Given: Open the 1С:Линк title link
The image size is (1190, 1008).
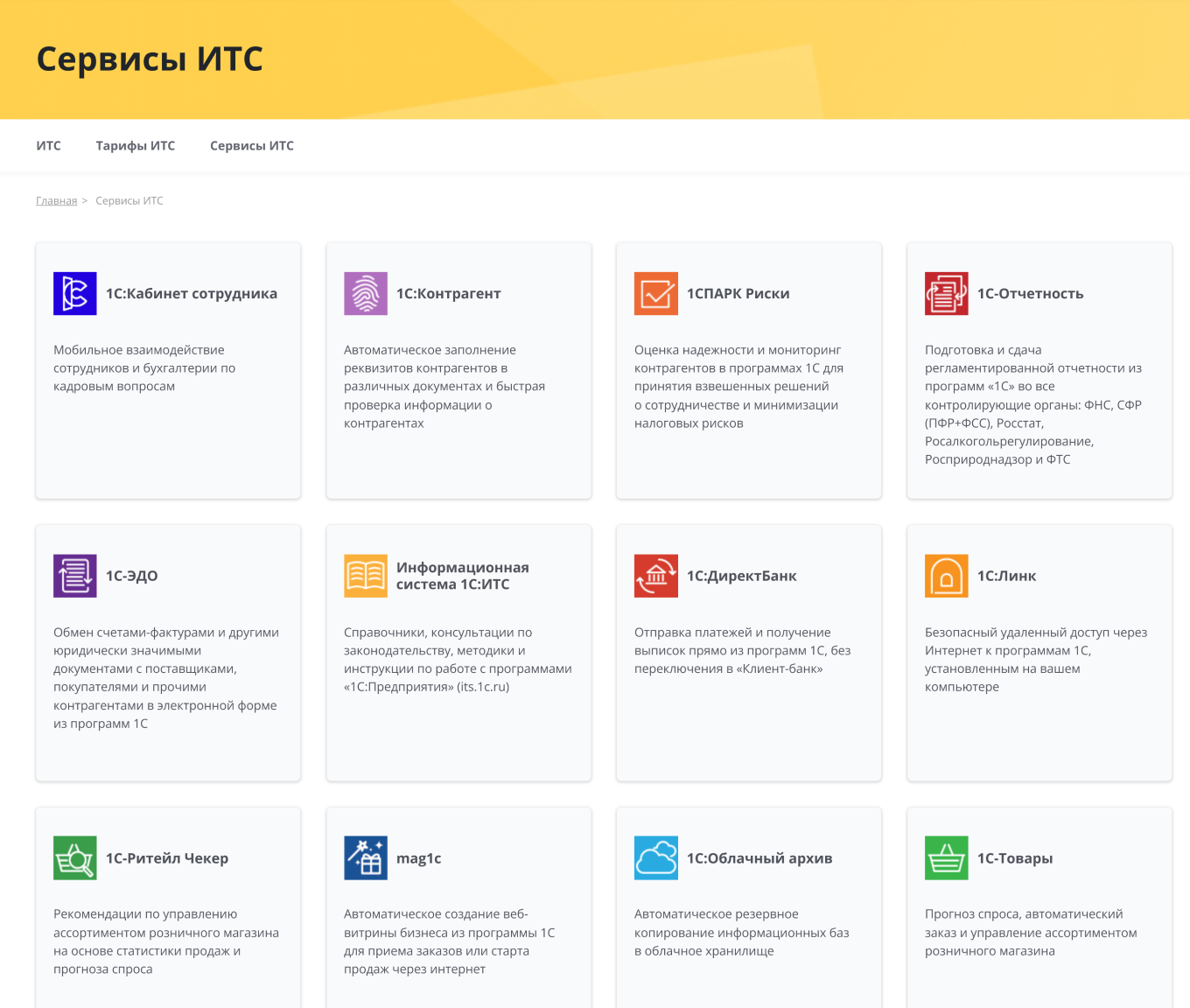Looking at the screenshot, I should pos(1007,576).
